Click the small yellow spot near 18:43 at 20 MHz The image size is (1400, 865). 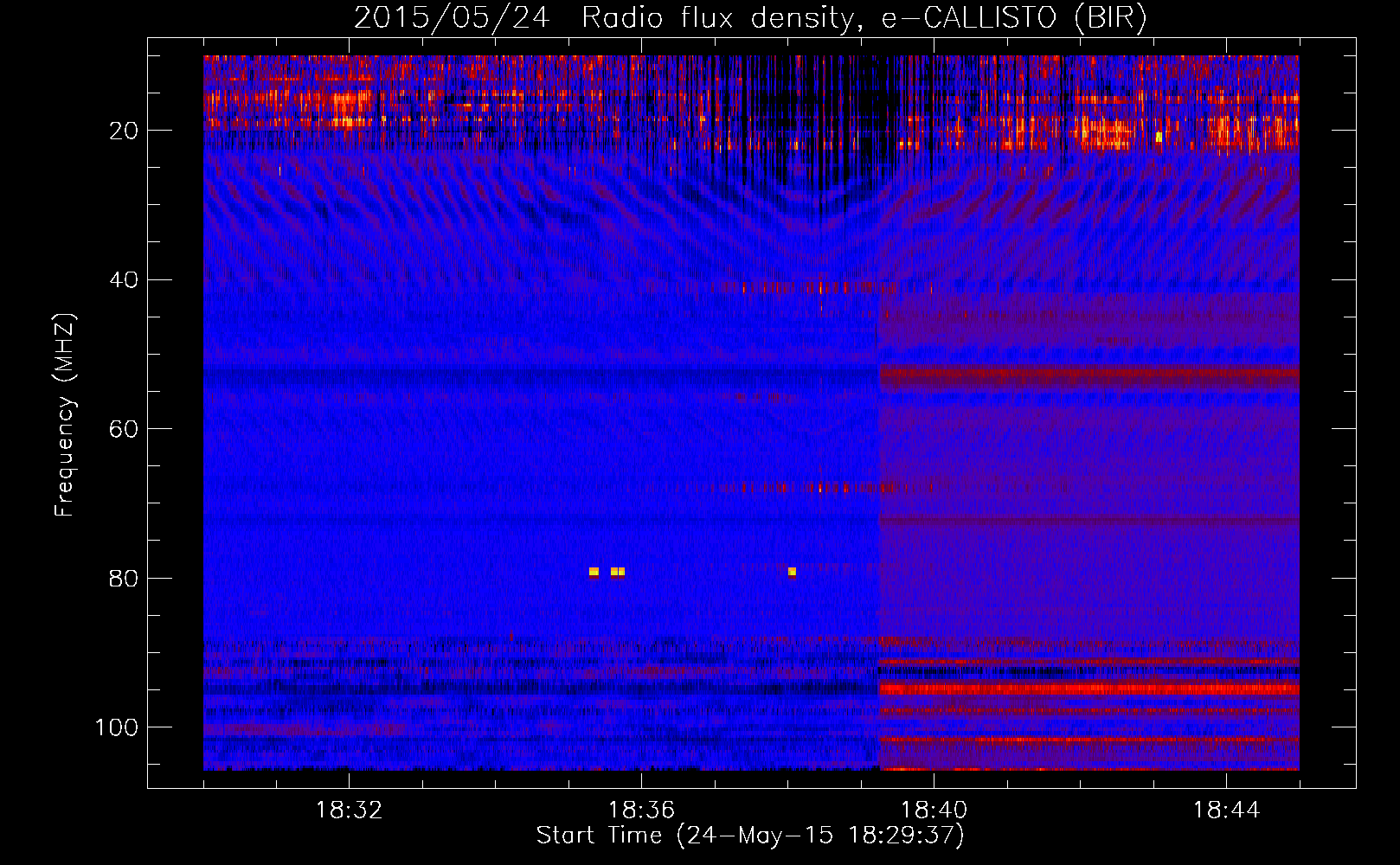(1159, 137)
